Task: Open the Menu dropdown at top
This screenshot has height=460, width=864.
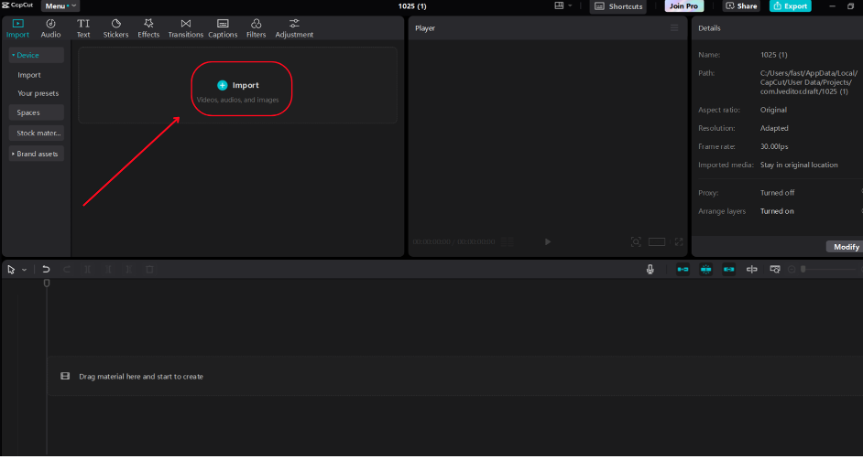Action: 60,6
